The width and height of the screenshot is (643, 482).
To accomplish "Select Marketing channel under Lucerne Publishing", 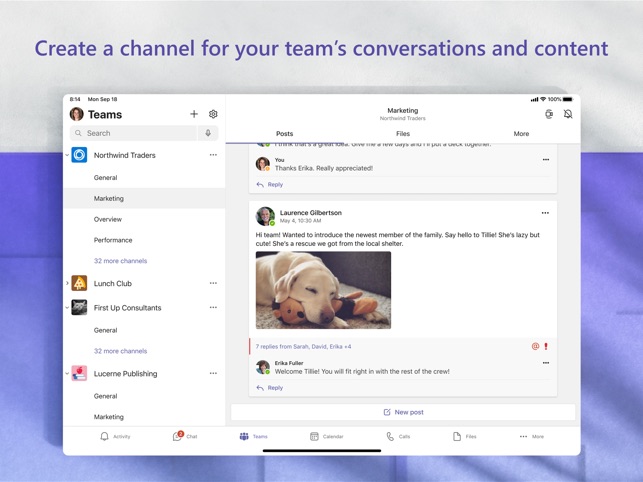I will pyautogui.click(x=144, y=417).
